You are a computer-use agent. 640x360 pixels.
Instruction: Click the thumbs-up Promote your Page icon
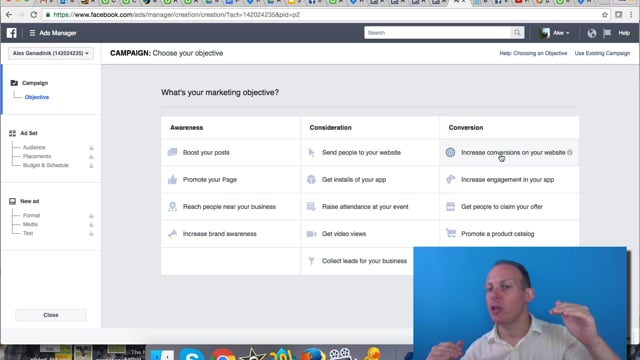tap(172, 180)
